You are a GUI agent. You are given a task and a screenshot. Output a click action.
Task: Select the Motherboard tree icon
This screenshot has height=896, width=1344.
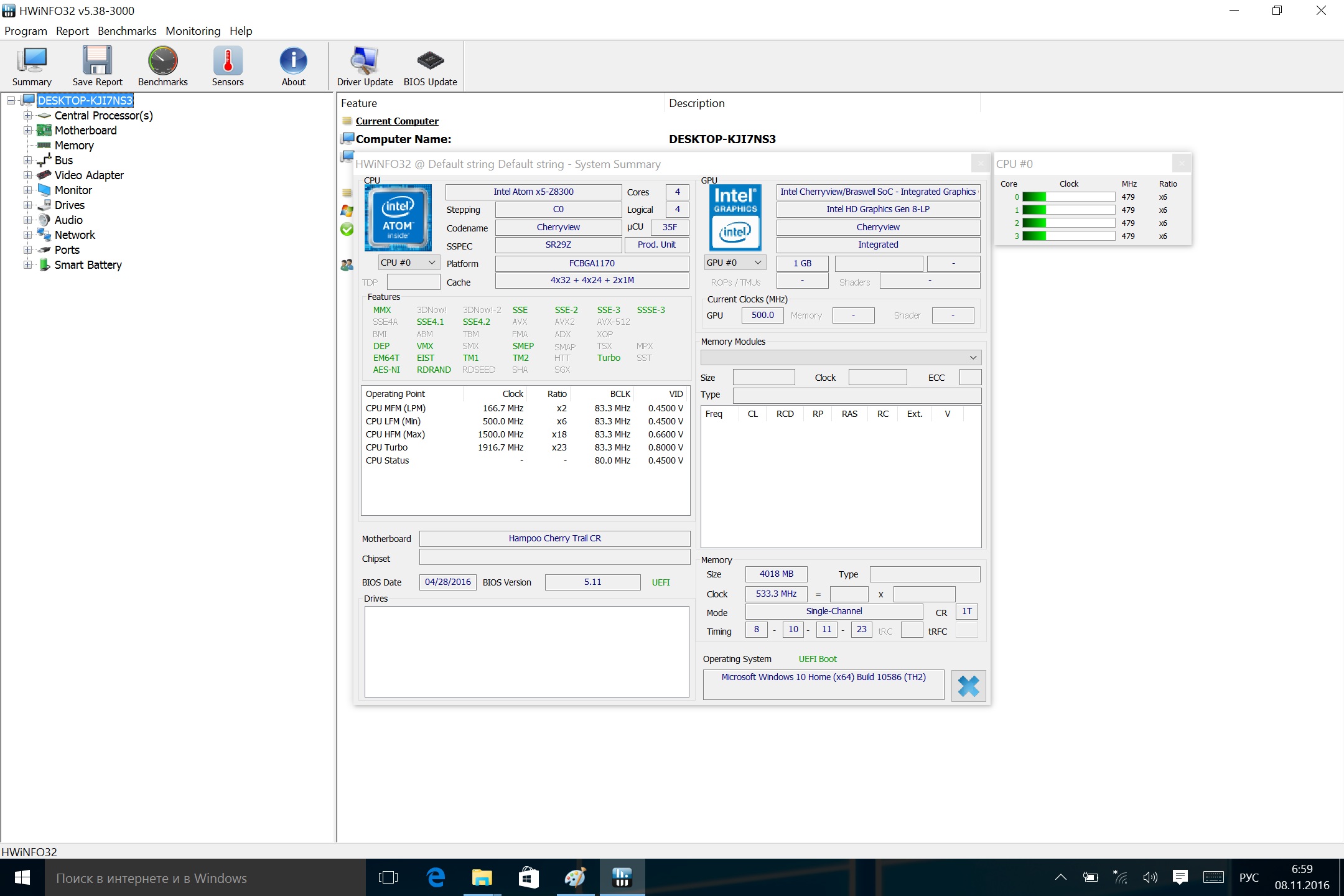(x=44, y=130)
